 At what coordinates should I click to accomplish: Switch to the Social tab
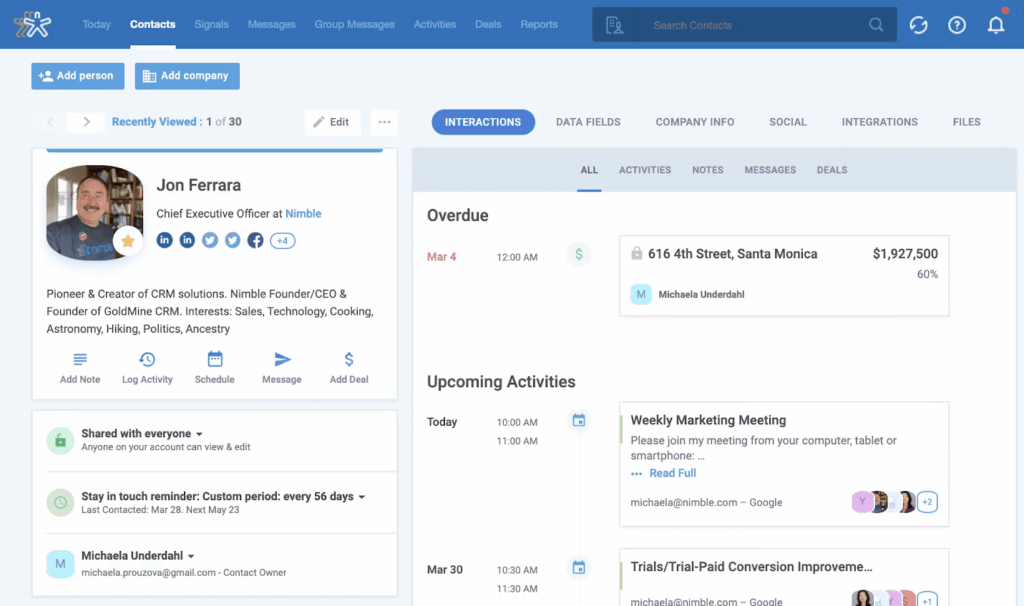tap(788, 122)
